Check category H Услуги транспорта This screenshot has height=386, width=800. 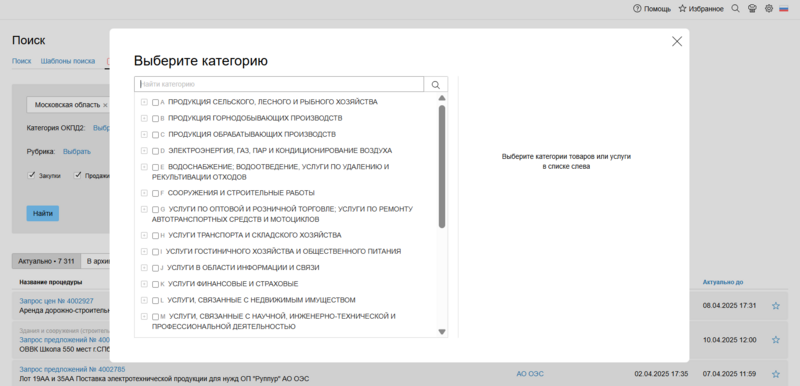click(155, 236)
